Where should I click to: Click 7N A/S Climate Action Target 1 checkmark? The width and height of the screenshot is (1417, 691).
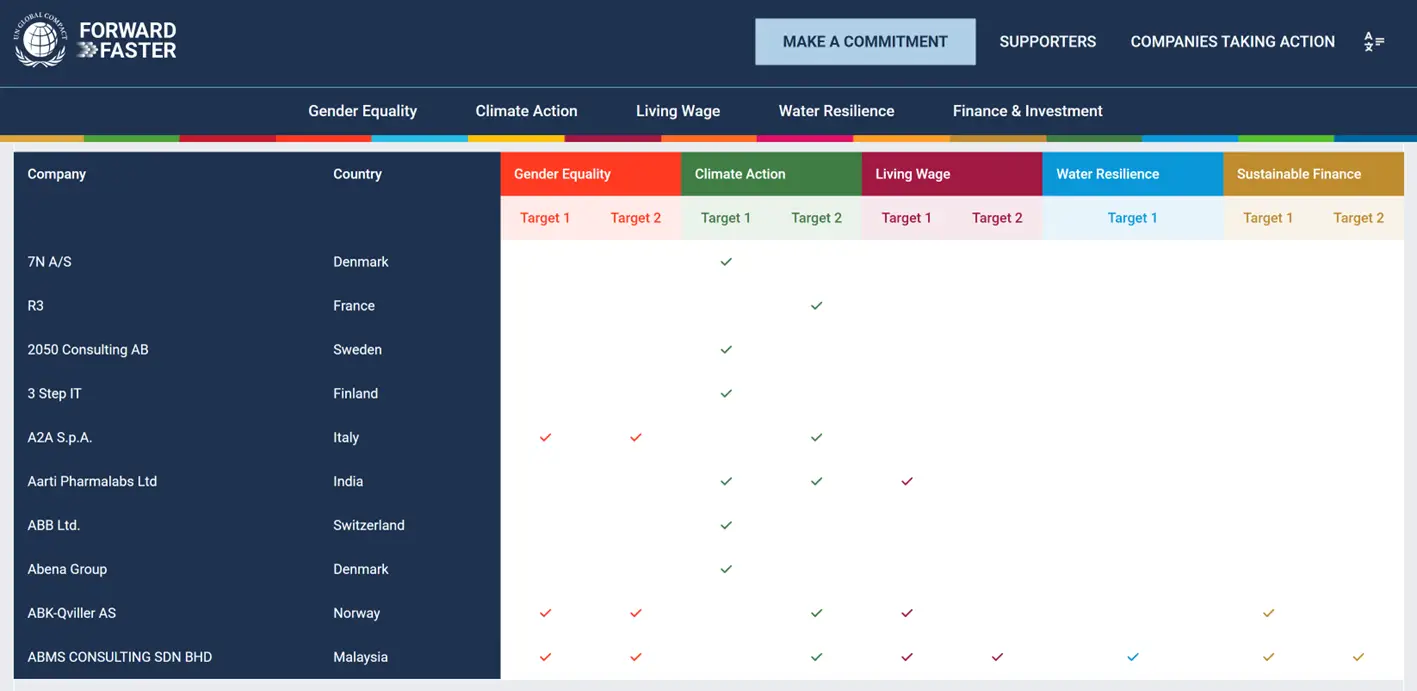(x=726, y=262)
